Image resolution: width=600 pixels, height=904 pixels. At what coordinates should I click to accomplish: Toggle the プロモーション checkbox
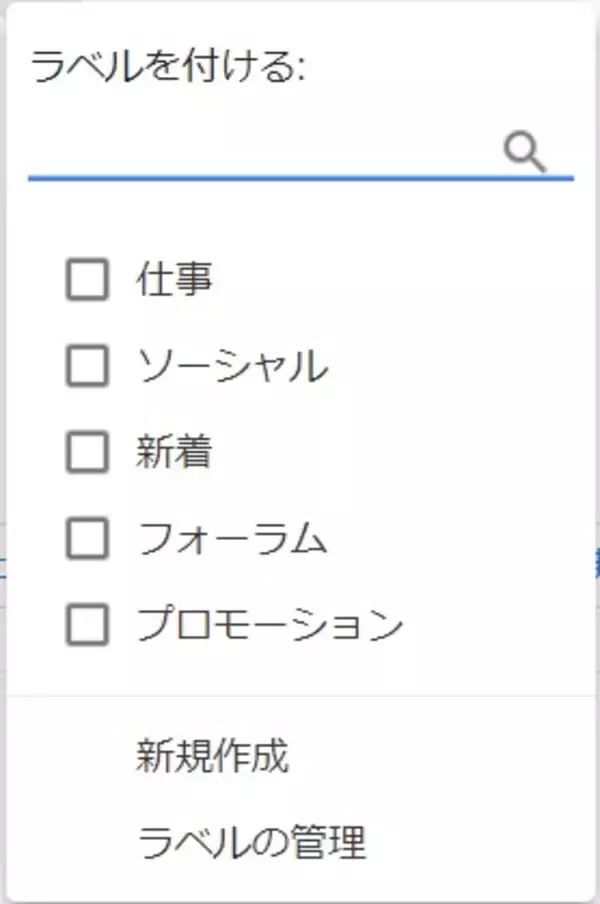click(87, 626)
